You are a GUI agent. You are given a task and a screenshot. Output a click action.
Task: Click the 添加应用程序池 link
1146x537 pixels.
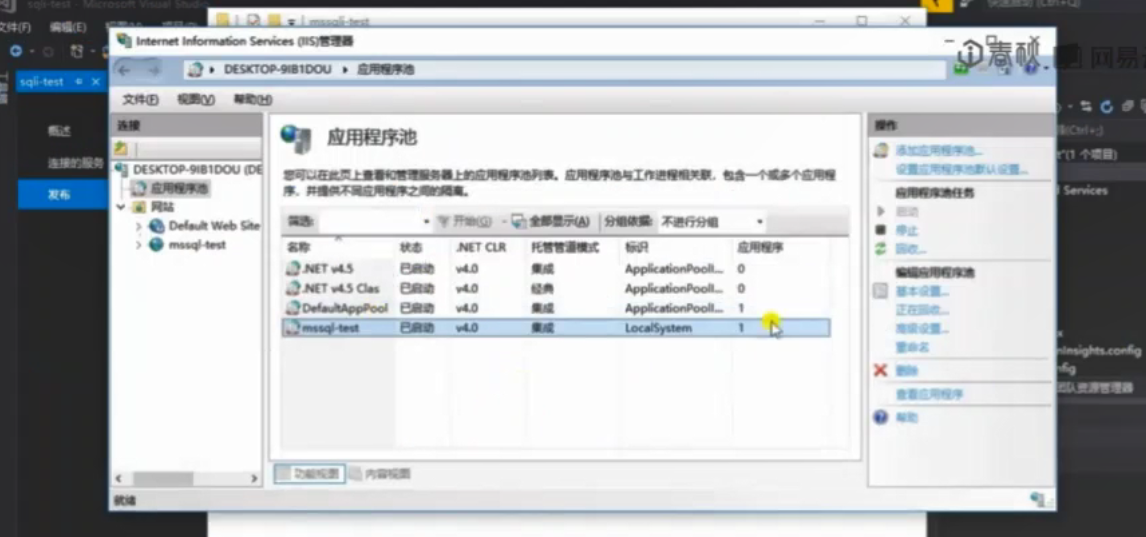tap(939, 151)
